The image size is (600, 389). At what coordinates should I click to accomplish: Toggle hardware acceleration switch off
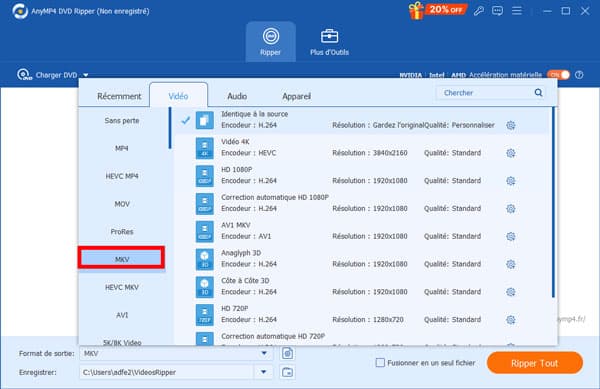[x=558, y=75]
